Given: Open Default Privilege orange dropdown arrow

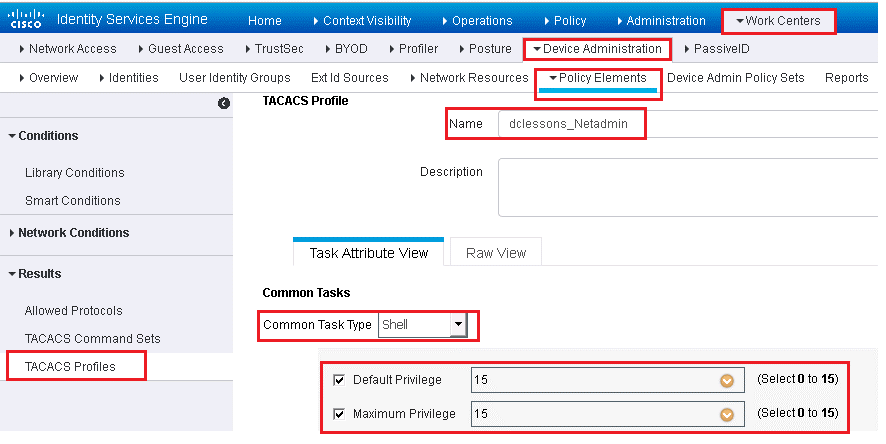Looking at the screenshot, I should coord(727,381).
